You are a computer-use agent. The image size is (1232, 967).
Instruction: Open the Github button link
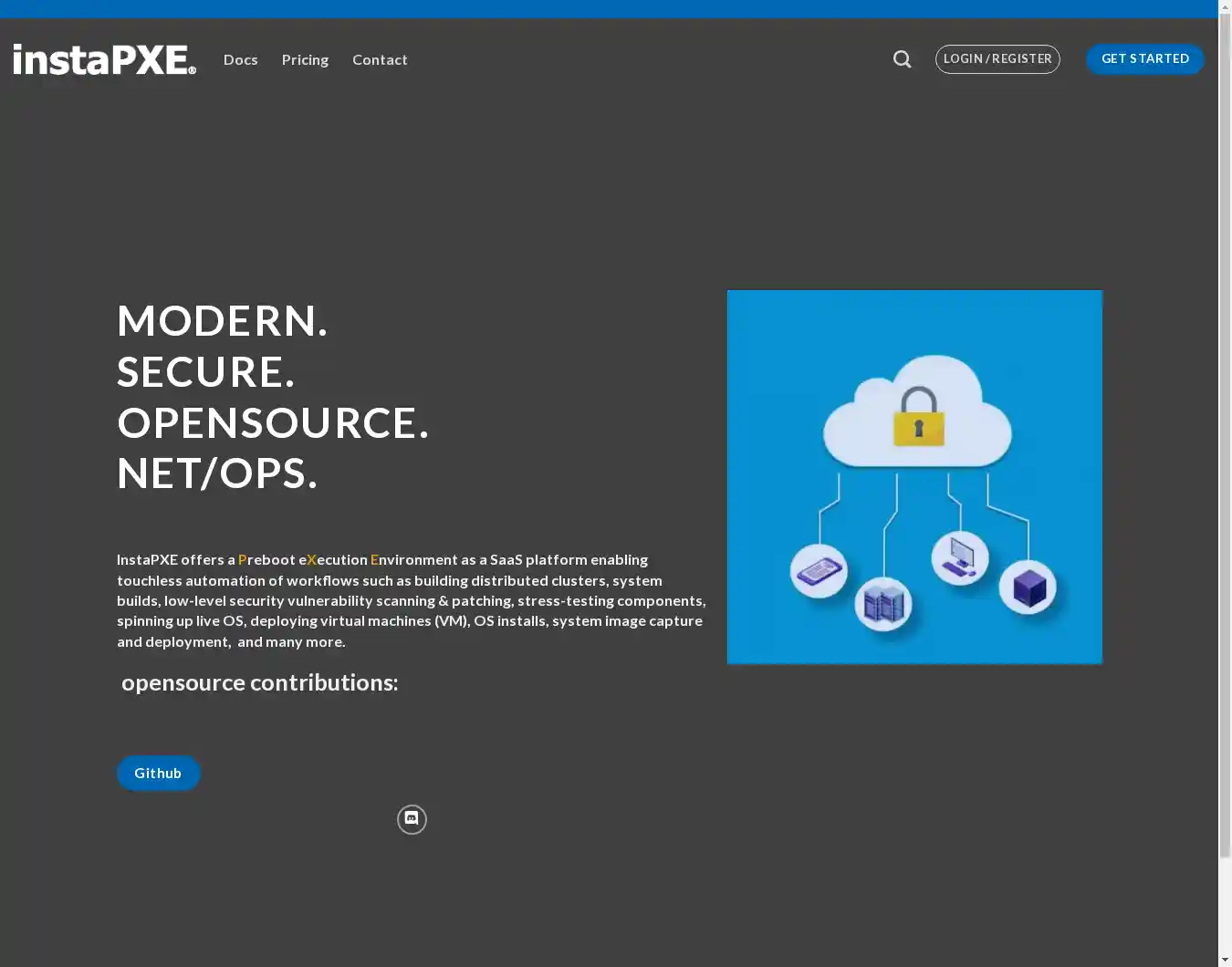158,773
